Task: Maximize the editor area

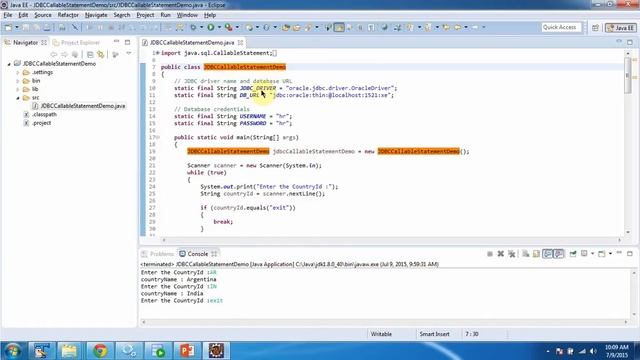Action: click(630, 42)
